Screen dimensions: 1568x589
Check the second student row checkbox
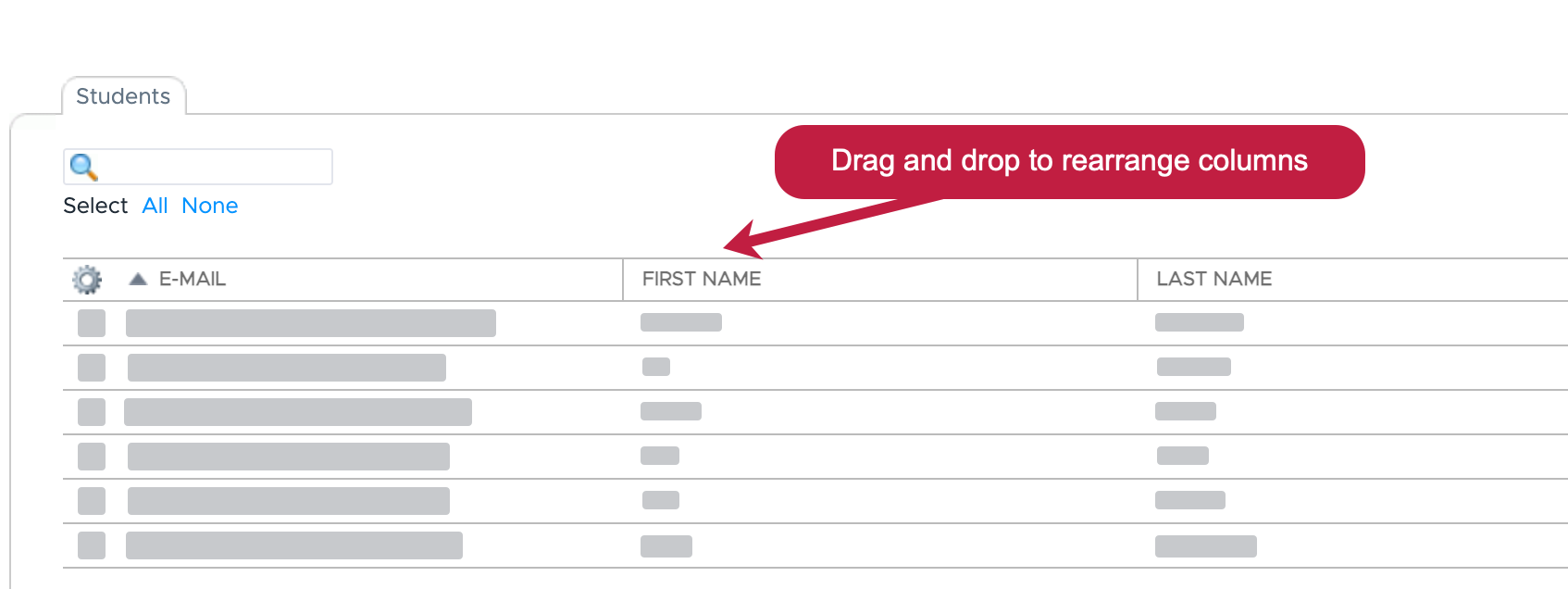(x=92, y=368)
